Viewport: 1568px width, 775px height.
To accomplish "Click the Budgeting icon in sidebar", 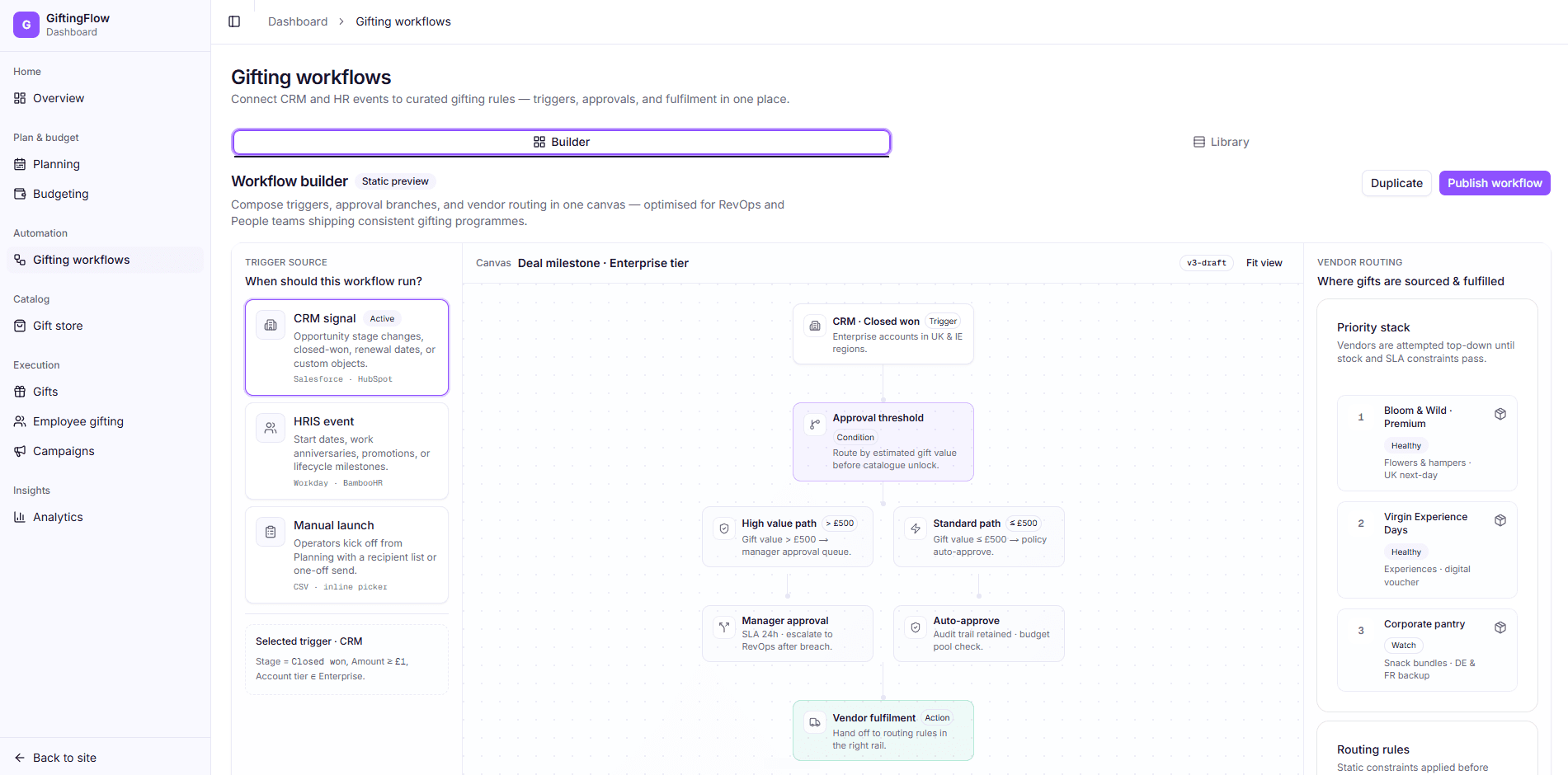I will 20,194.
